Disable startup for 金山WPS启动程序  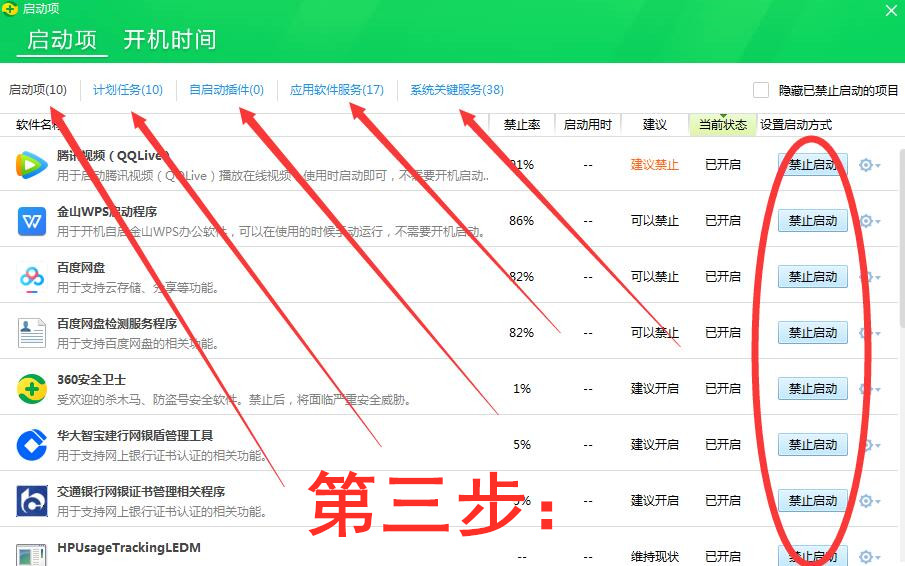pos(813,220)
